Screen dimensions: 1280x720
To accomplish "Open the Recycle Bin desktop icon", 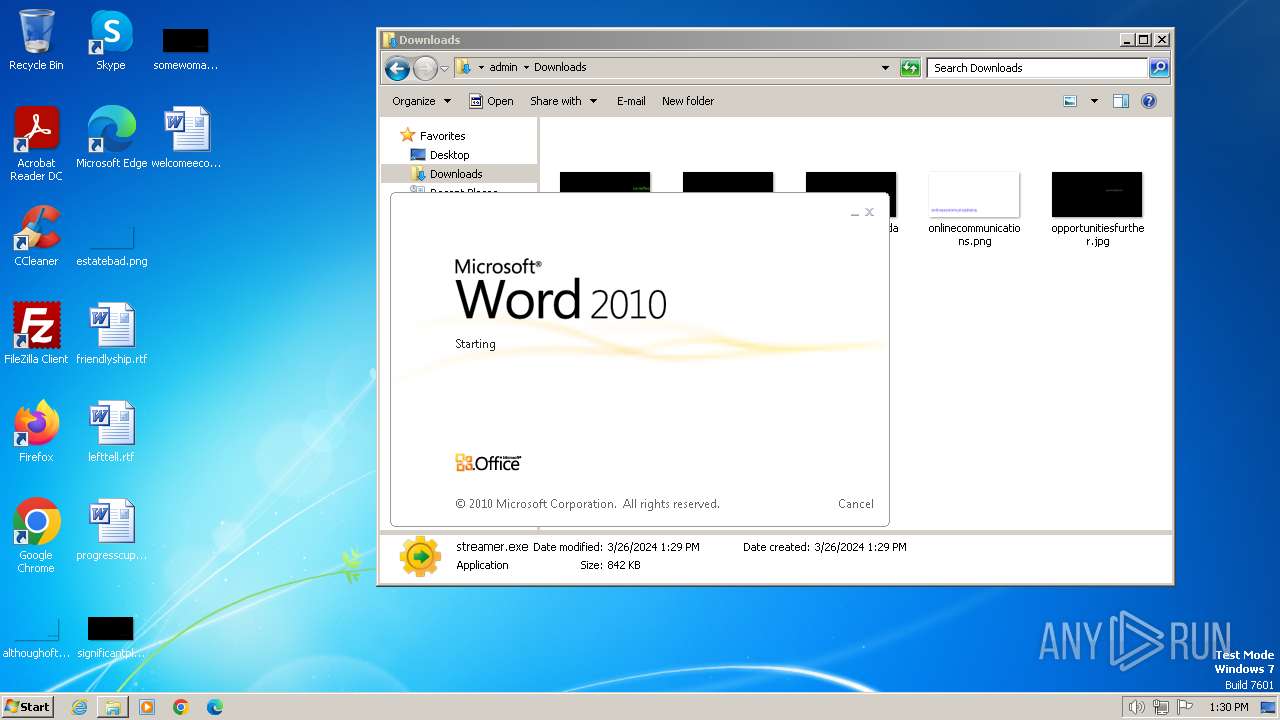I will pos(36,40).
